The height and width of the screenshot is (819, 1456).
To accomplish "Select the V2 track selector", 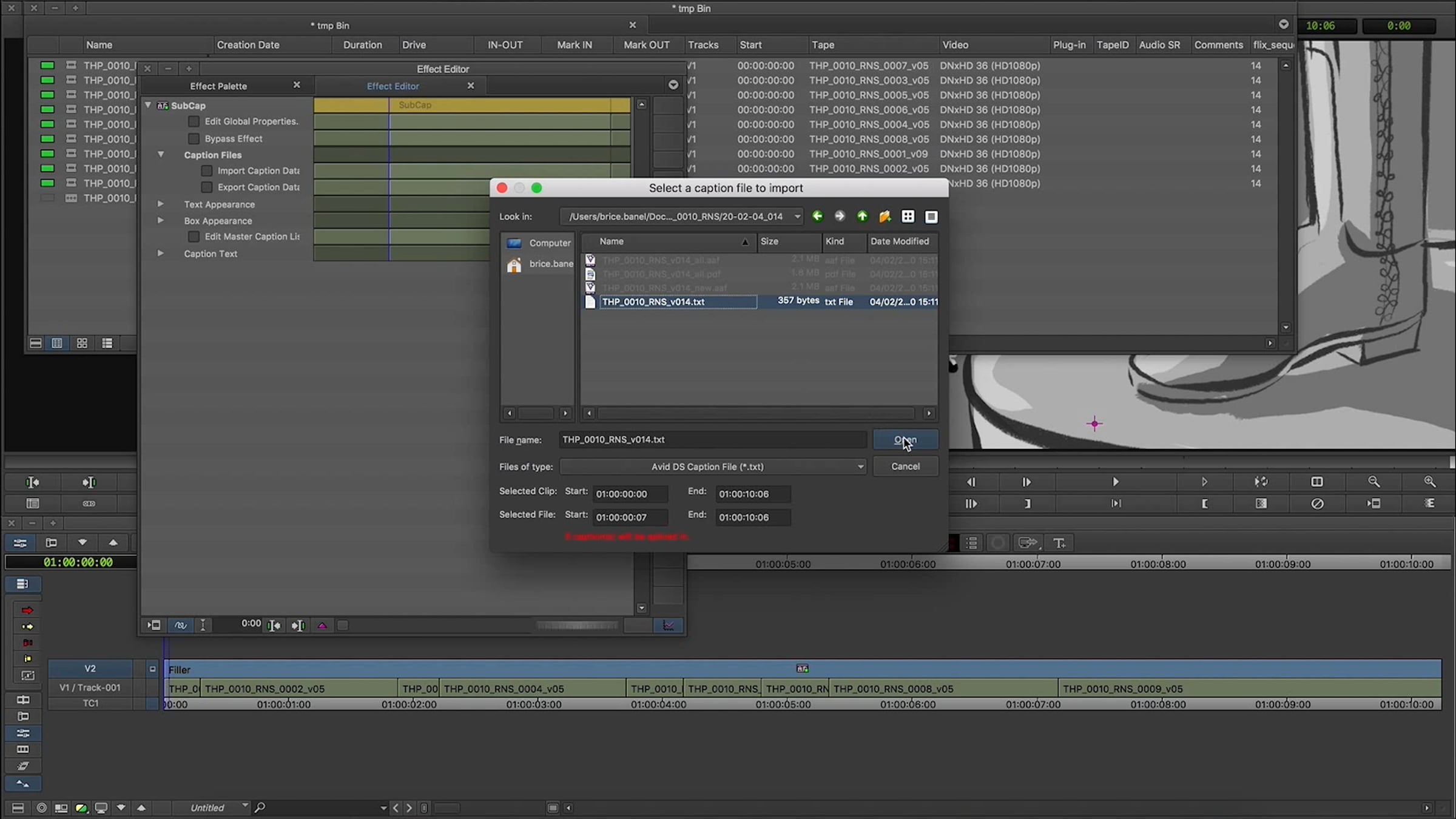I will [x=90, y=669].
